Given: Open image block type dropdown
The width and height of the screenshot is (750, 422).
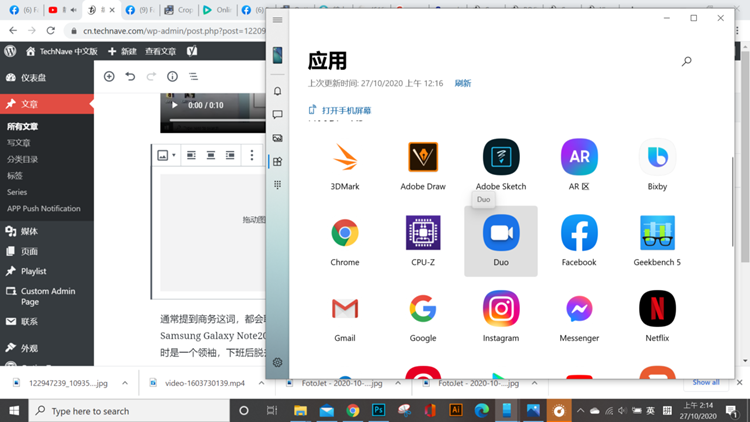Looking at the screenshot, I should (x=166, y=155).
